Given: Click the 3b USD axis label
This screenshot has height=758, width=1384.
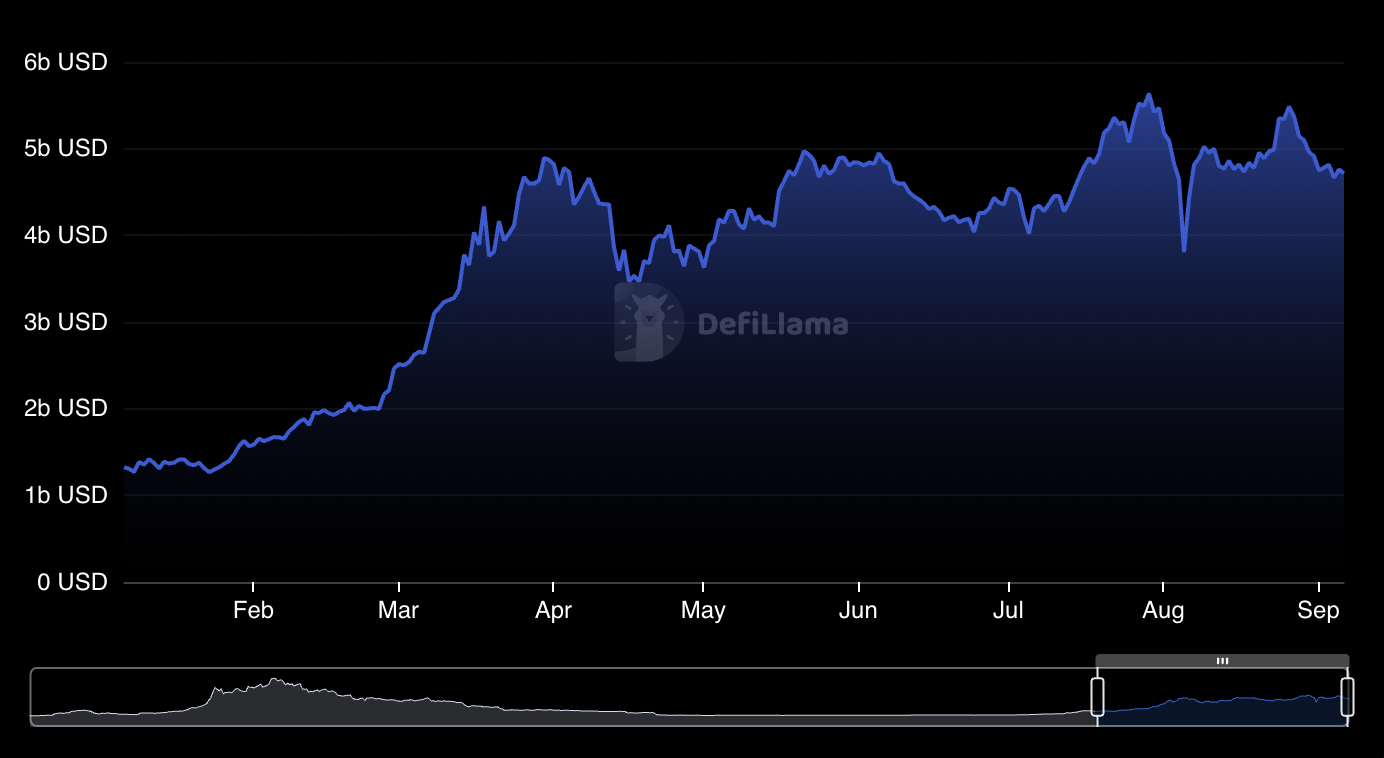Looking at the screenshot, I should (x=65, y=322).
